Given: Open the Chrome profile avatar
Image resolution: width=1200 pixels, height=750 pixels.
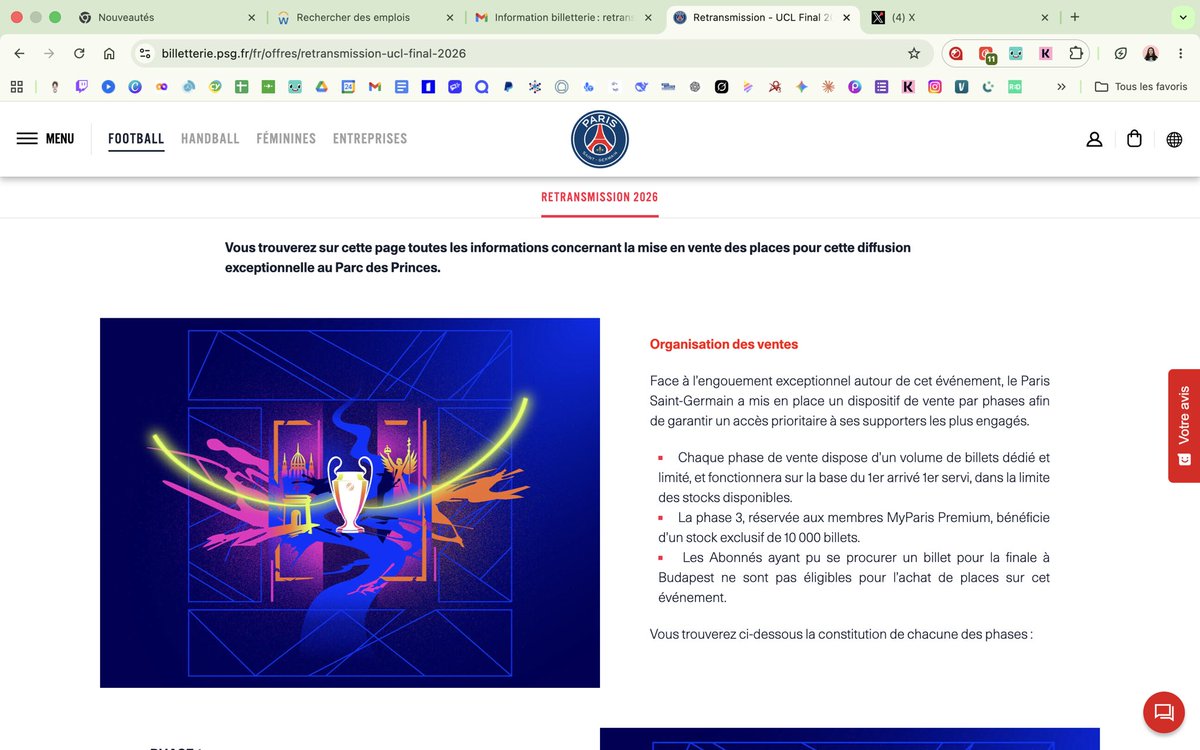Looking at the screenshot, I should (1151, 53).
